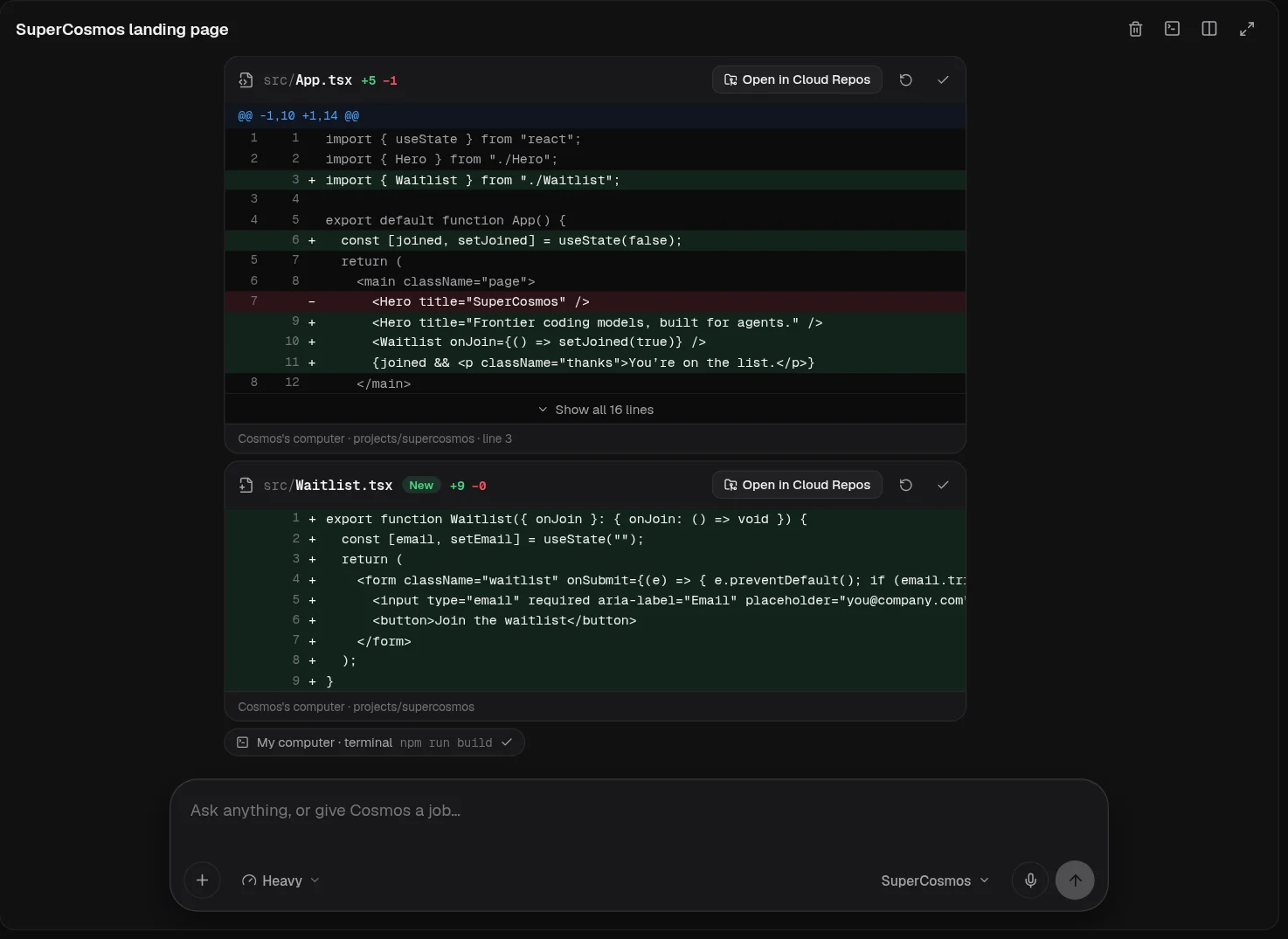Open App.tsx in Cloud Repos

point(797,79)
